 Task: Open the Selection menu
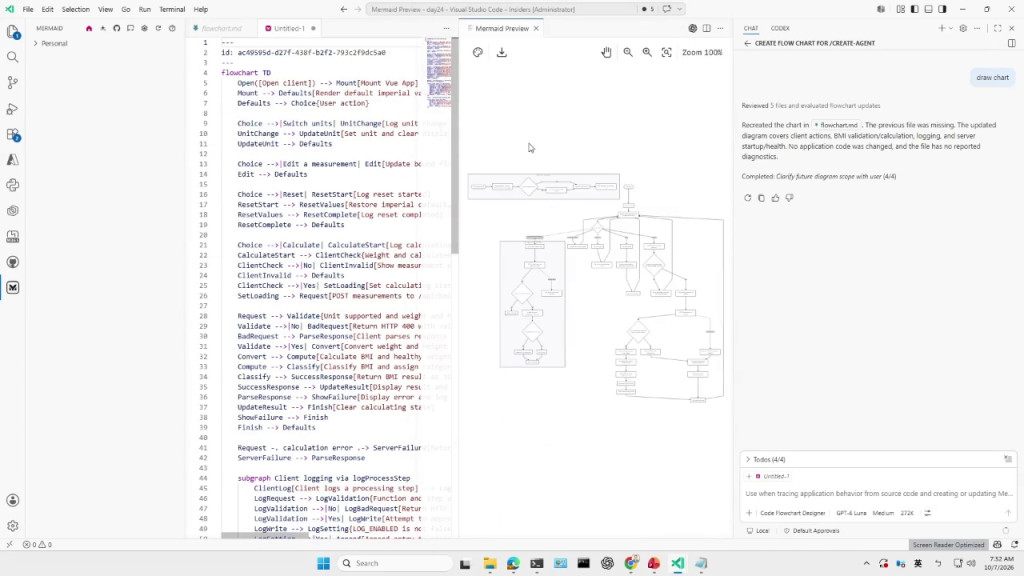(x=76, y=10)
